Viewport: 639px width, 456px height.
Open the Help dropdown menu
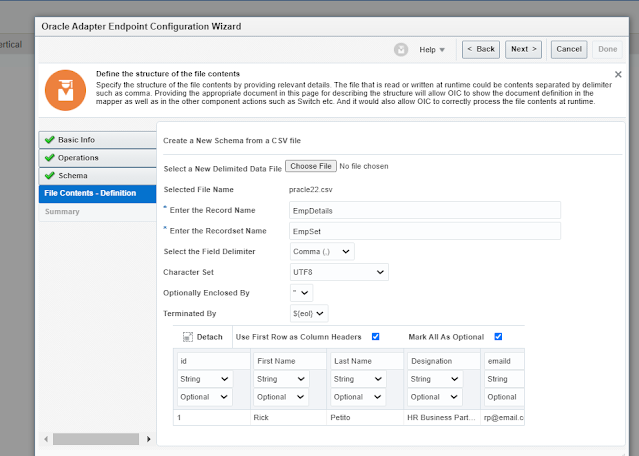432,50
